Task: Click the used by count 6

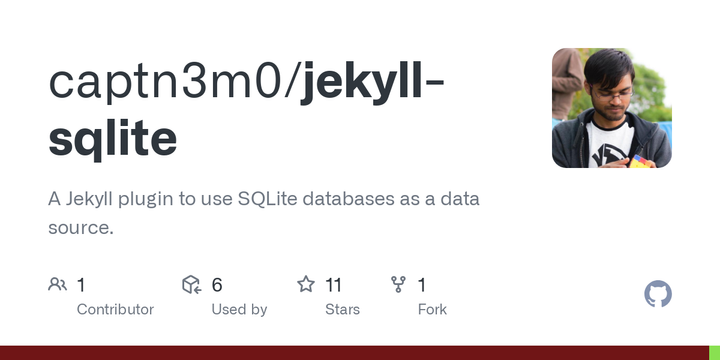Action: [217, 285]
